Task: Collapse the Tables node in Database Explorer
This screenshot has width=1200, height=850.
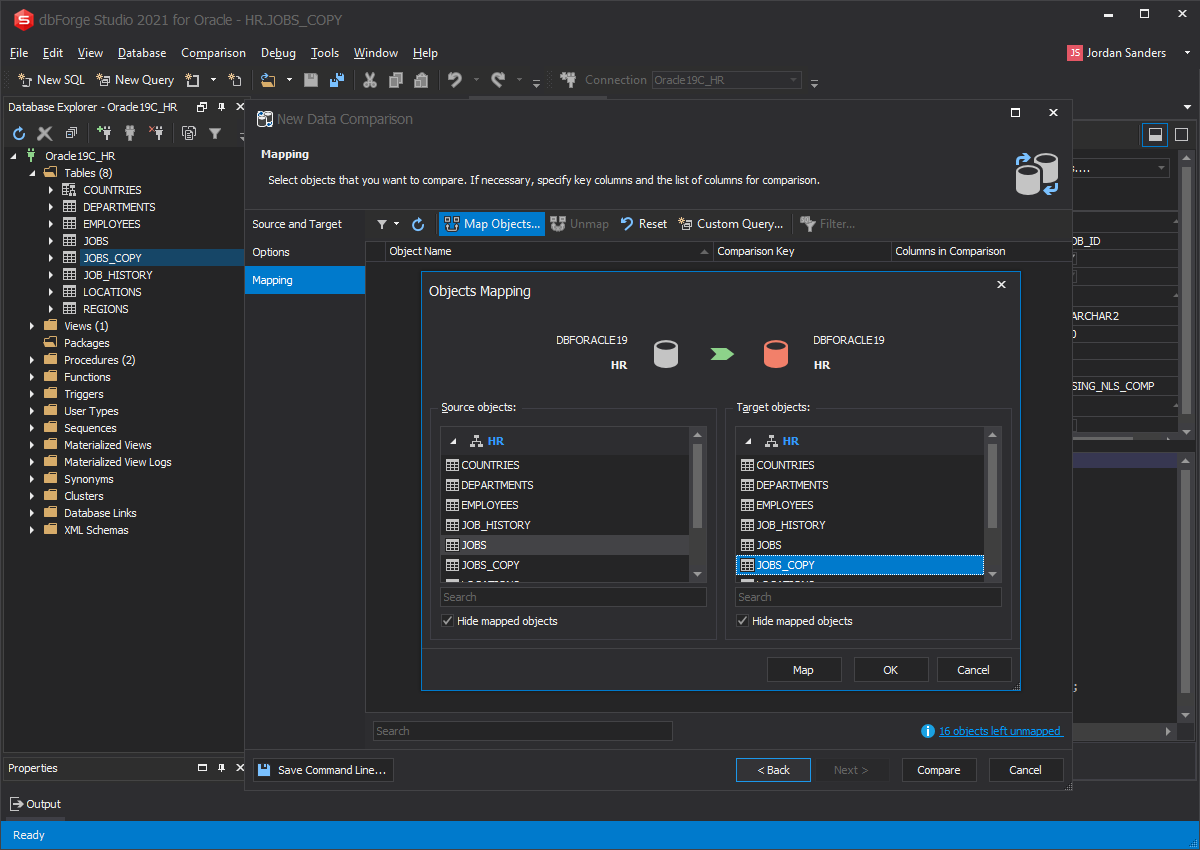Action: [32, 171]
